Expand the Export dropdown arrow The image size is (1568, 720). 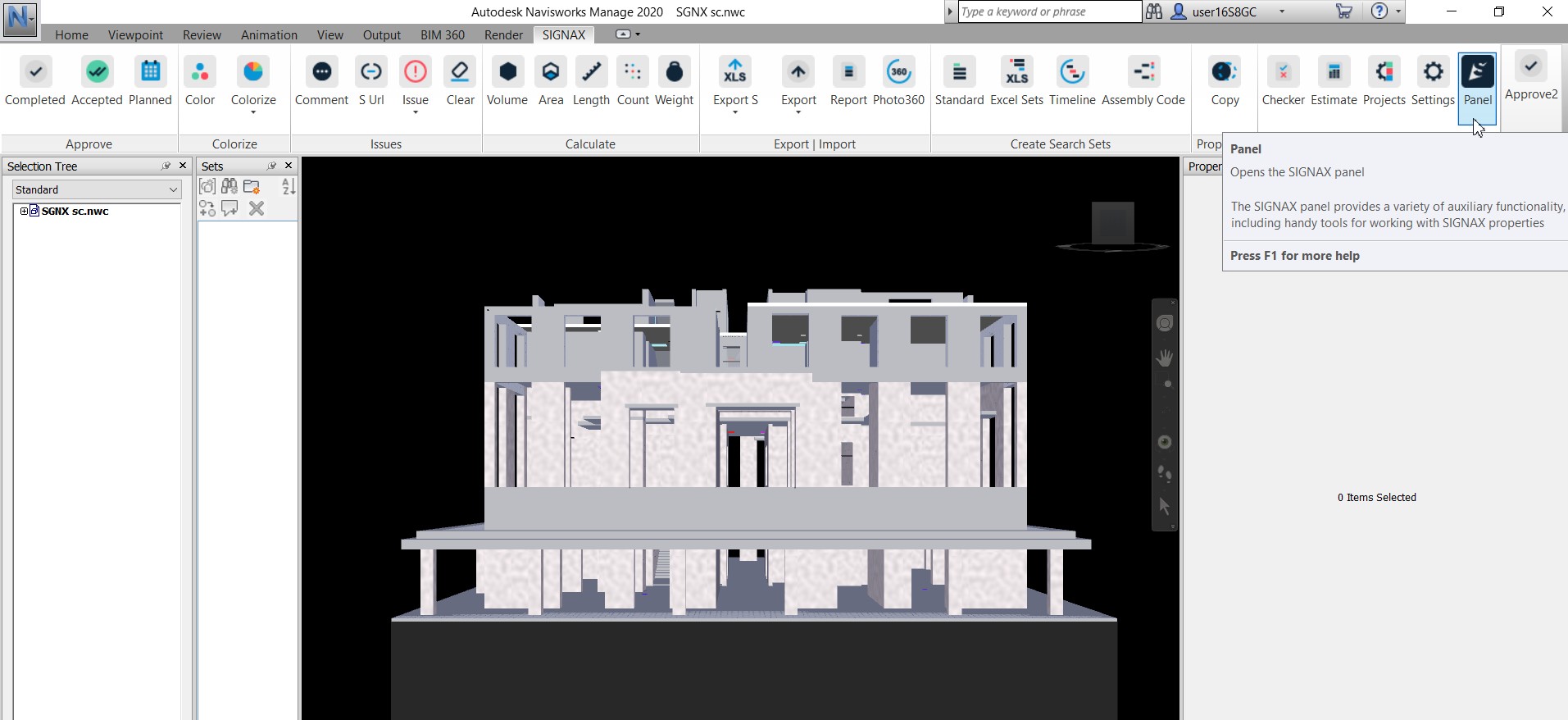click(x=798, y=112)
